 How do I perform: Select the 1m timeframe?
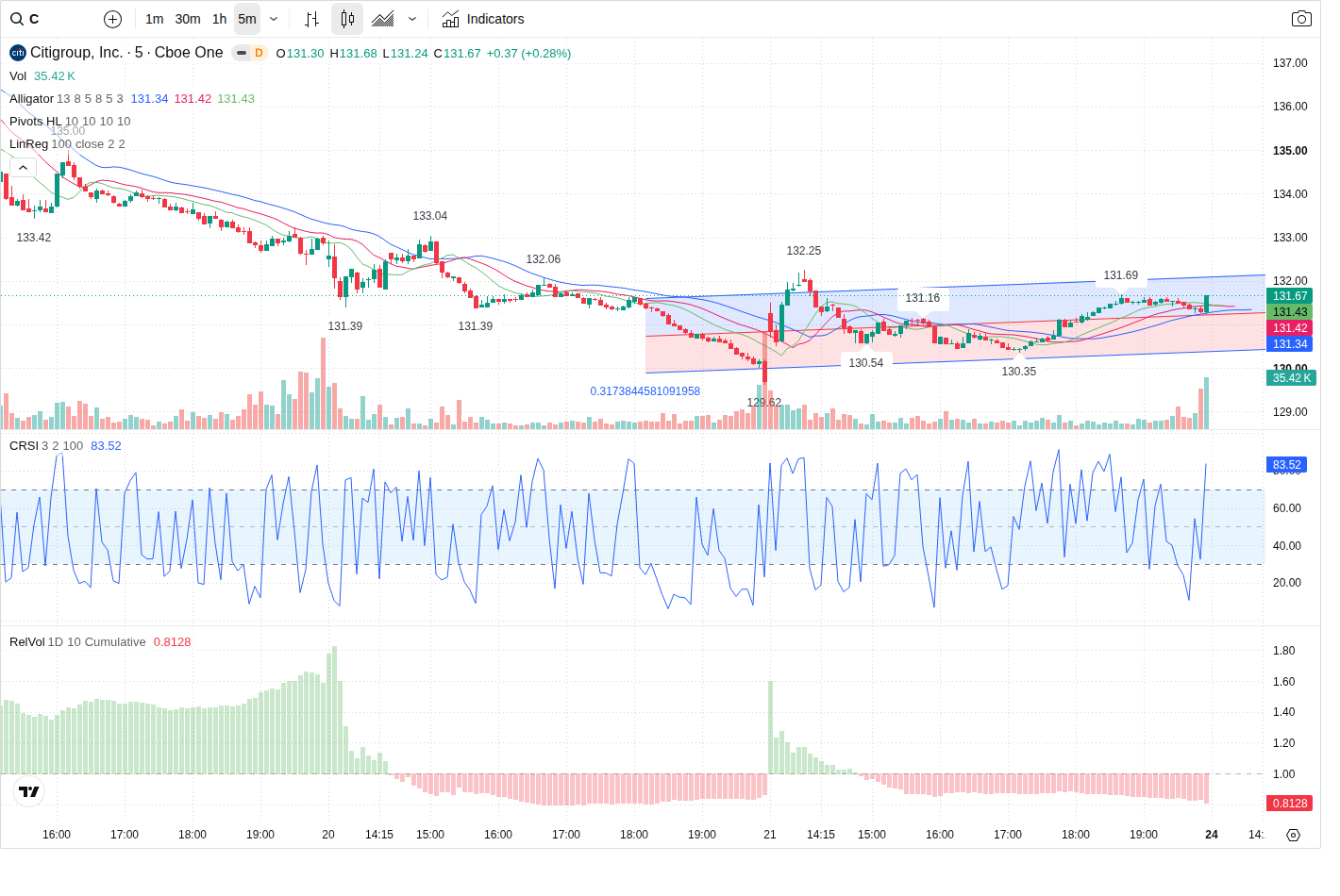pyautogui.click(x=154, y=19)
